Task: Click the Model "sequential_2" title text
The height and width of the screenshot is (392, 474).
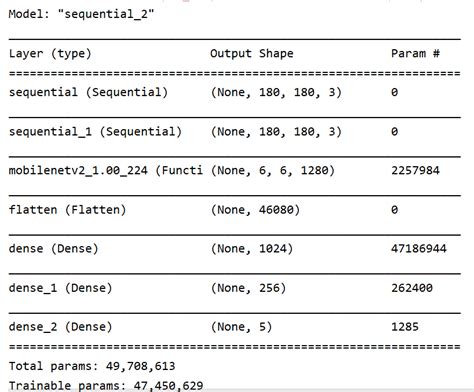Action: (x=81, y=14)
